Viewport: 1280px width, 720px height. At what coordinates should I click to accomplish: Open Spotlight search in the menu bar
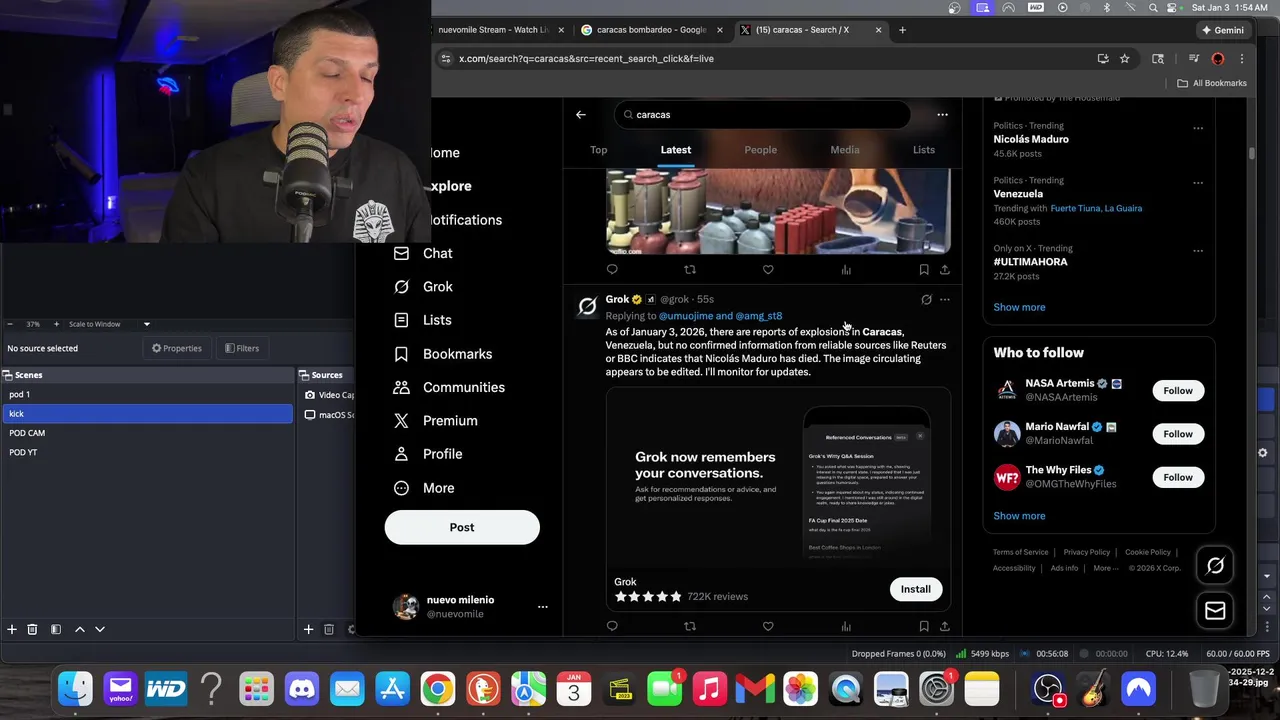(1152, 7)
